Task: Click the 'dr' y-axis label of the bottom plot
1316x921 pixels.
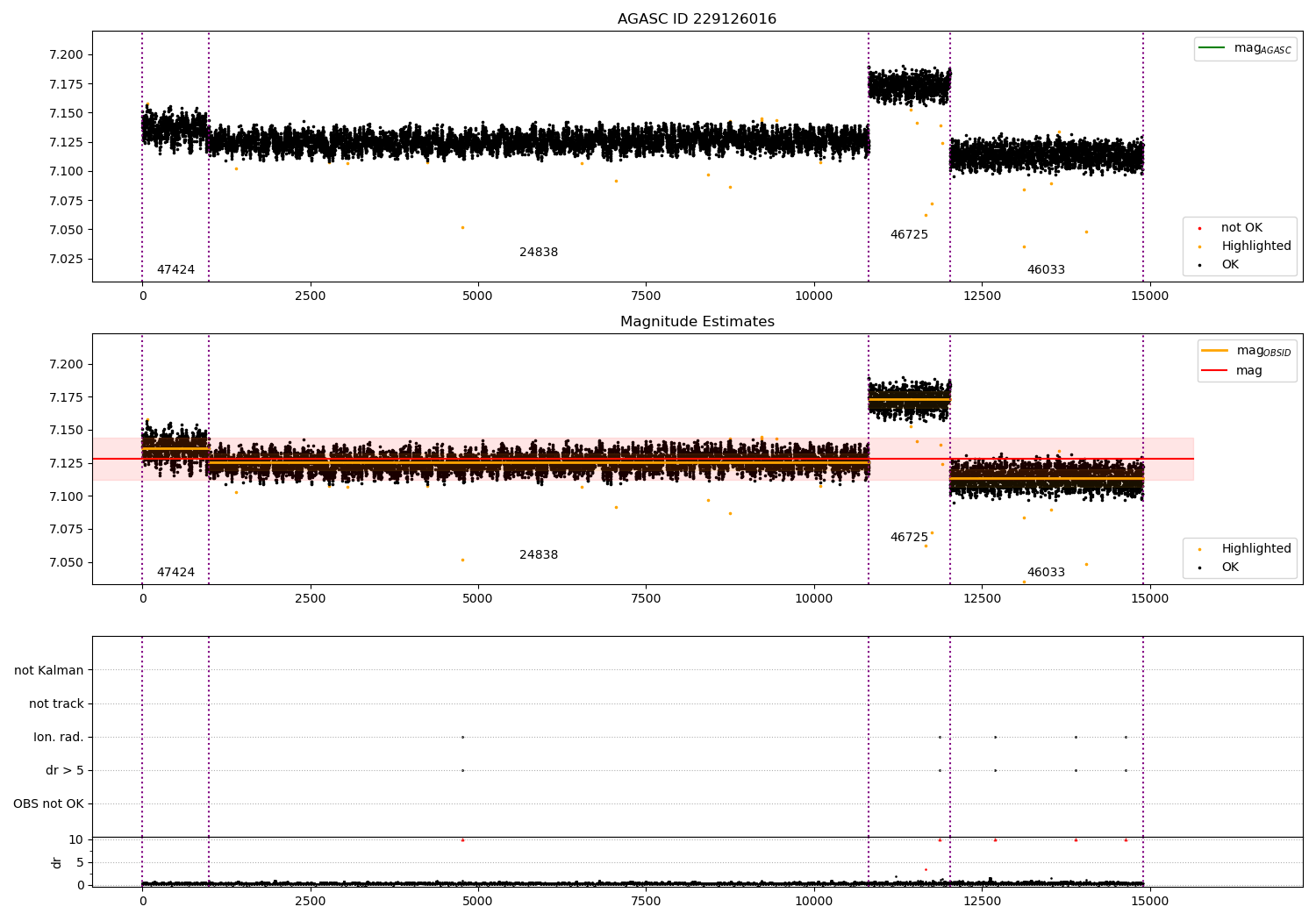Action: [57, 862]
